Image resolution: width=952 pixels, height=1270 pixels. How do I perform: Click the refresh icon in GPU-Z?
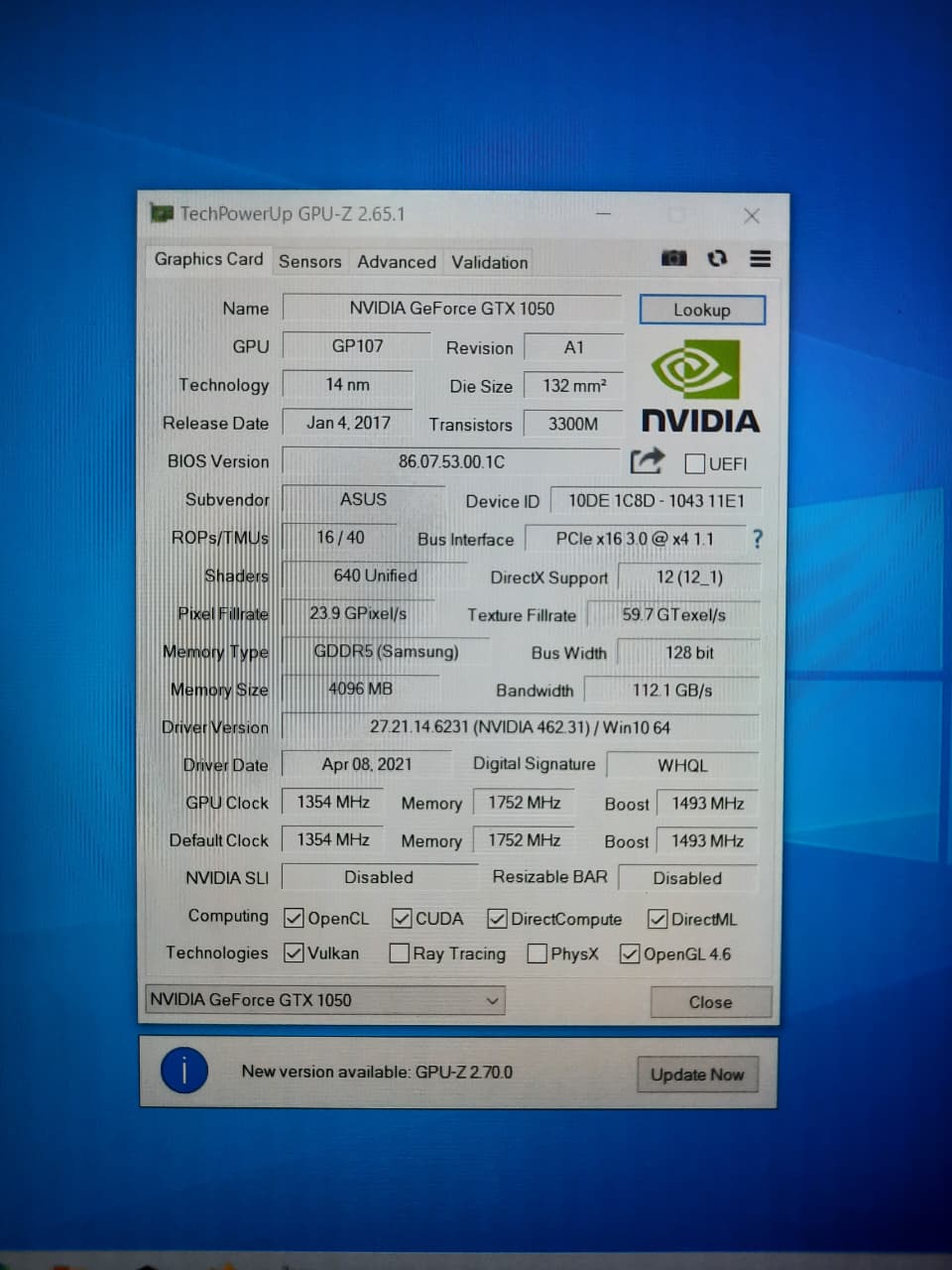717,258
